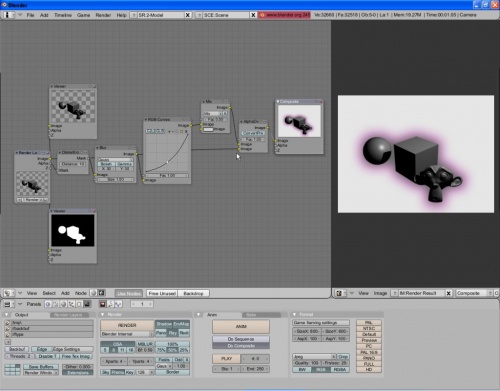This screenshot has height=391, width=500.
Task: Open the Composite layer dropdown in image viewer
Action: (x=474, y=293)
